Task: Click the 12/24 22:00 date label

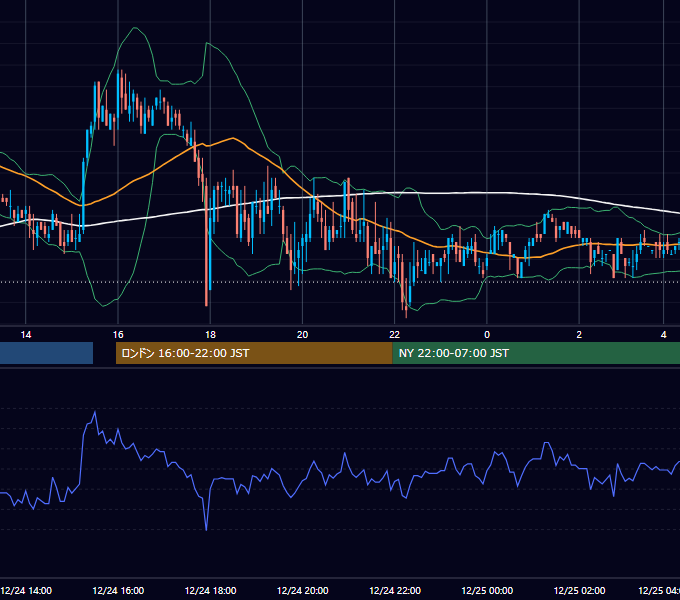Action: [395, 590]
